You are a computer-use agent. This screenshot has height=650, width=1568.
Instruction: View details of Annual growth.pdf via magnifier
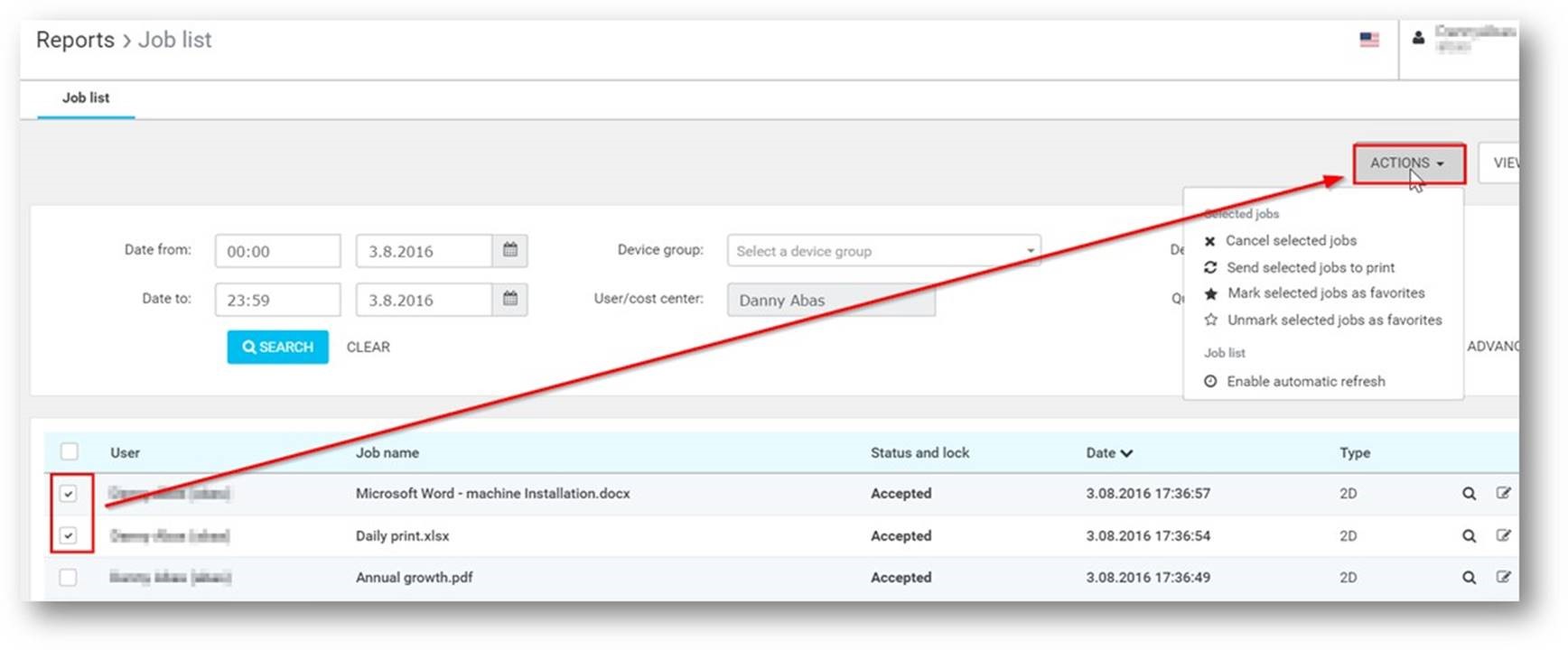pyautogui.click(x=1469, y=578)
